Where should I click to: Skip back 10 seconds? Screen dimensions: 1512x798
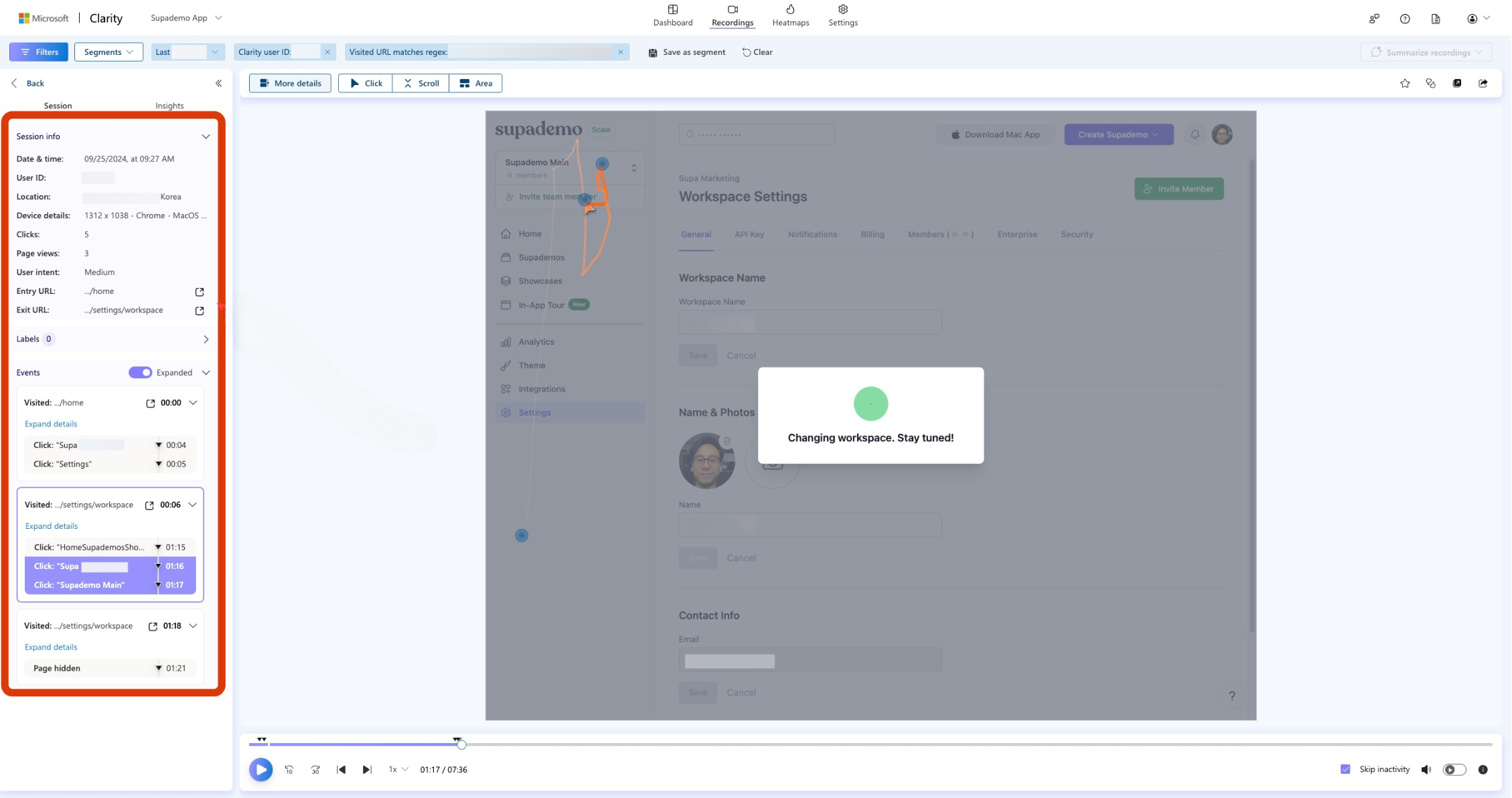pyautogui.click(x=289, y=769)
